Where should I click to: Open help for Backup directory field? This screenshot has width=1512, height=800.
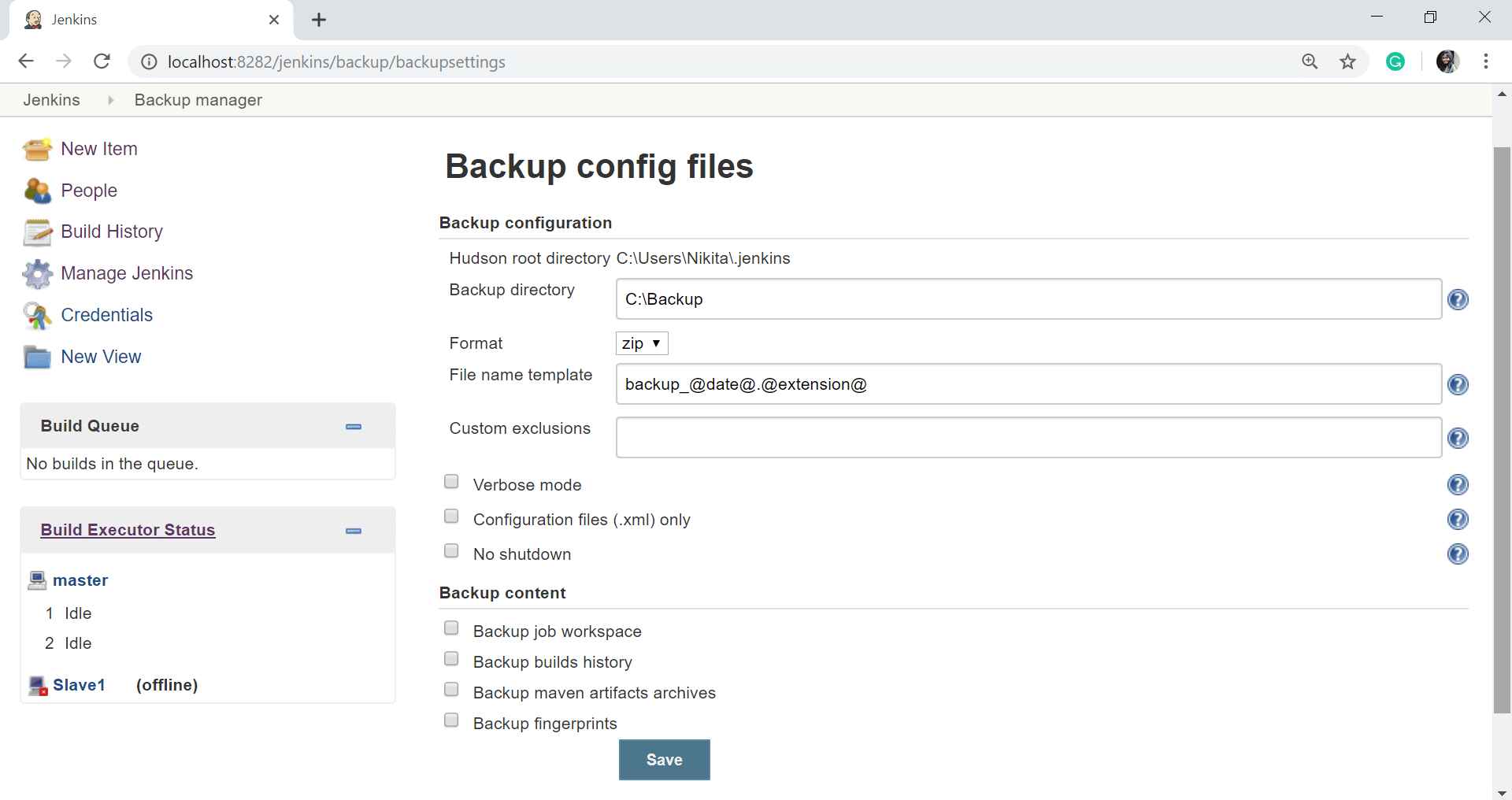pos(1458,300)
